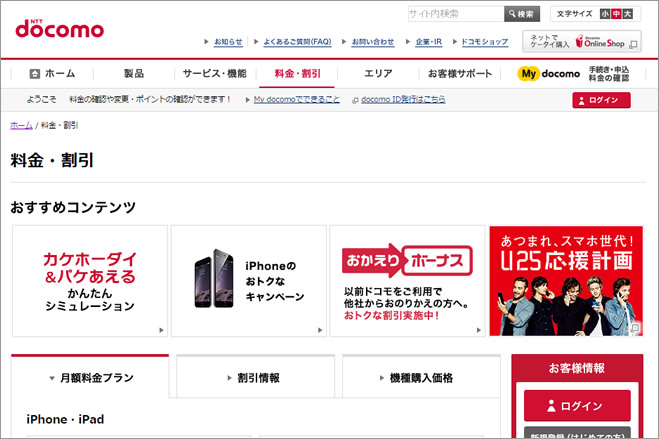Click person icon in sidebar ログイン button
Screen dimensions: 659x439
point(551,406)
